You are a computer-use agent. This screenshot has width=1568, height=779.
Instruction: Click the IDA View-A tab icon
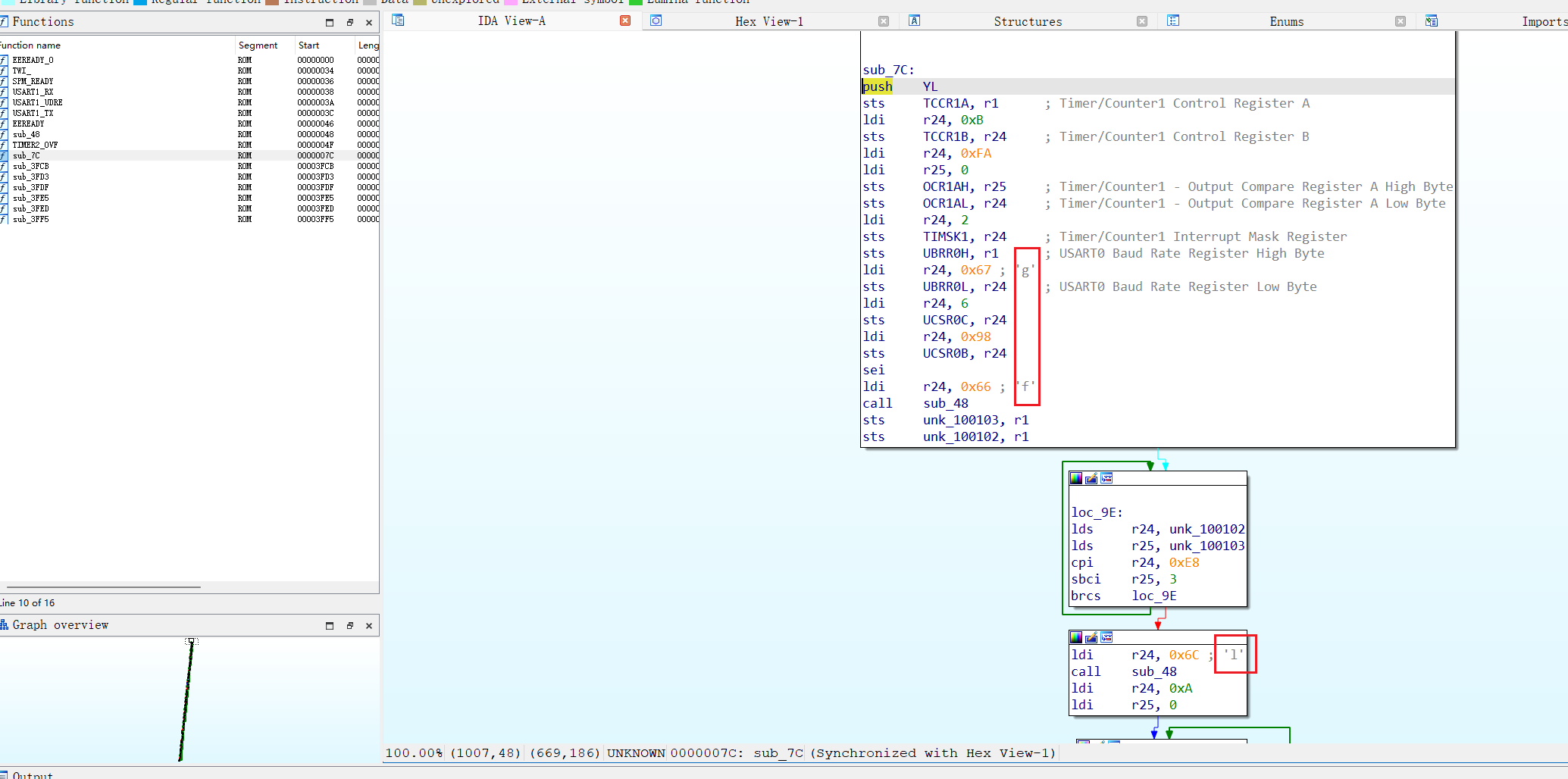coord(398,20)
